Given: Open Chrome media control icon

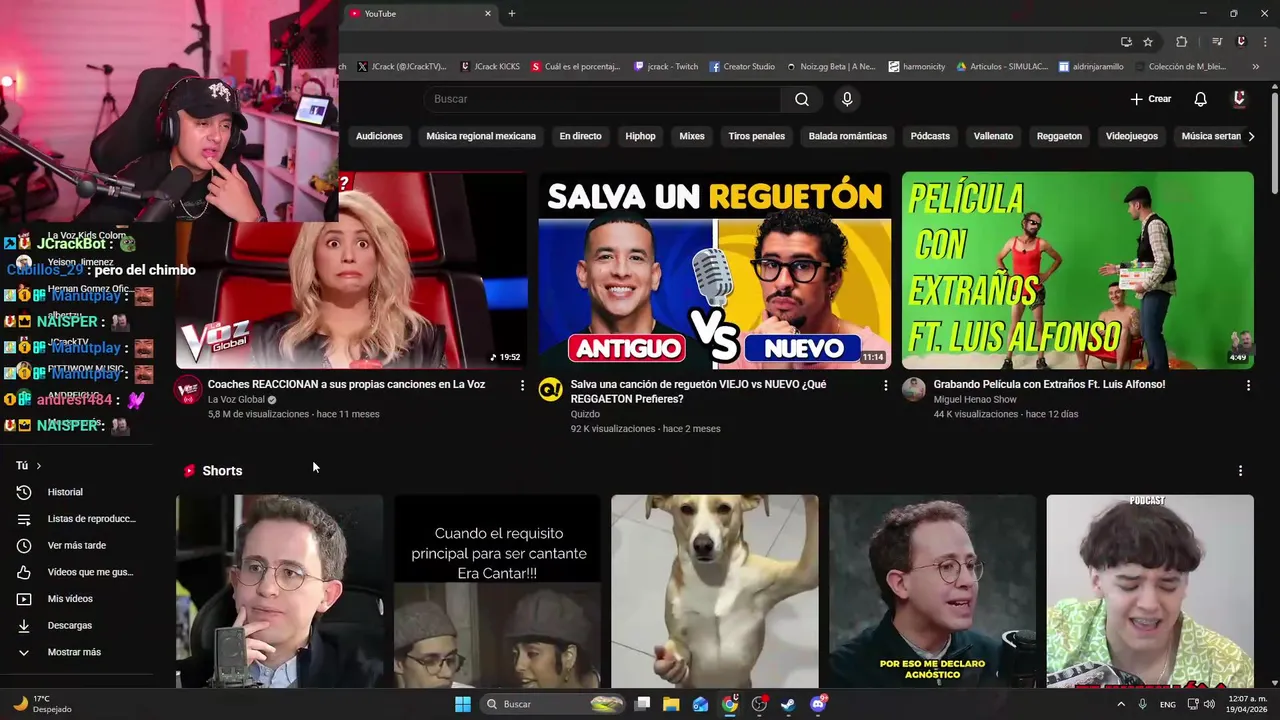Looking at the screenshot, I should click(x=1217, y=42).
